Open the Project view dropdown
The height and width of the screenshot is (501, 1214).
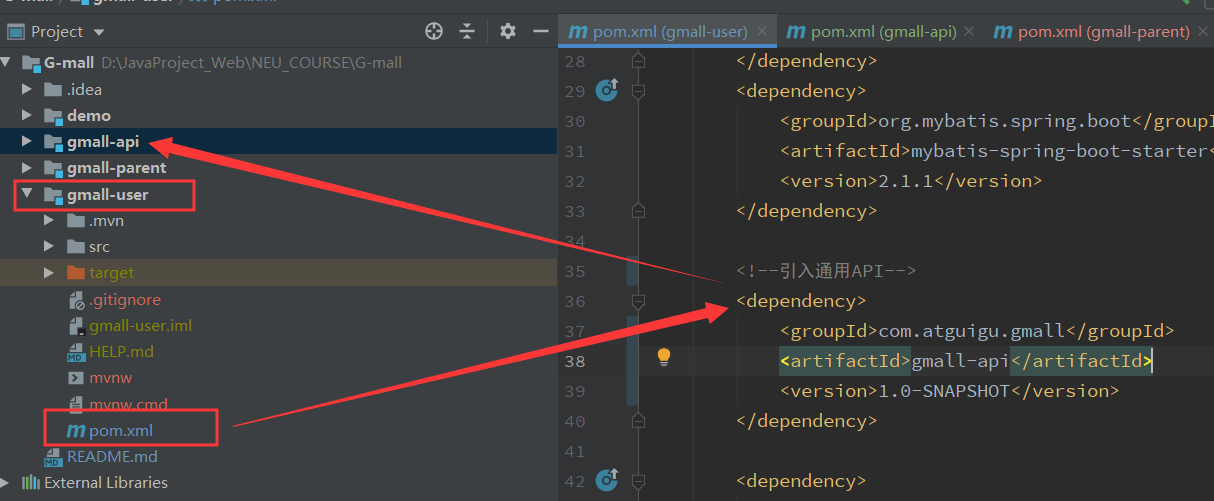click(x=99, y=32)
